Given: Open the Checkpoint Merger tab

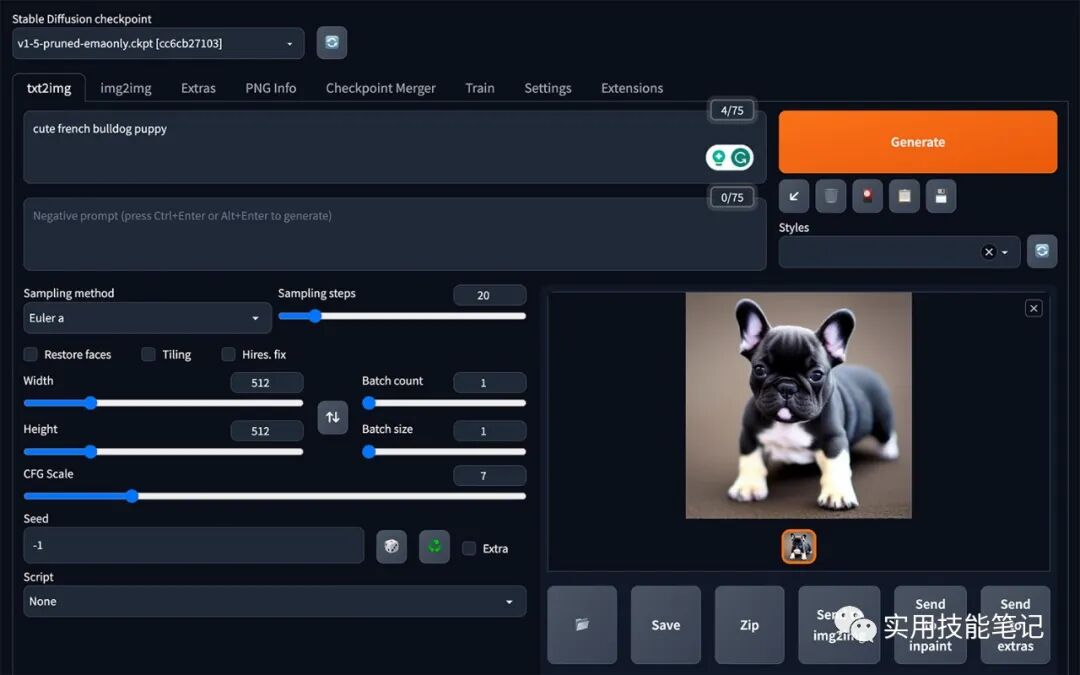Looking at the screenshot, I should coord(380,88).
